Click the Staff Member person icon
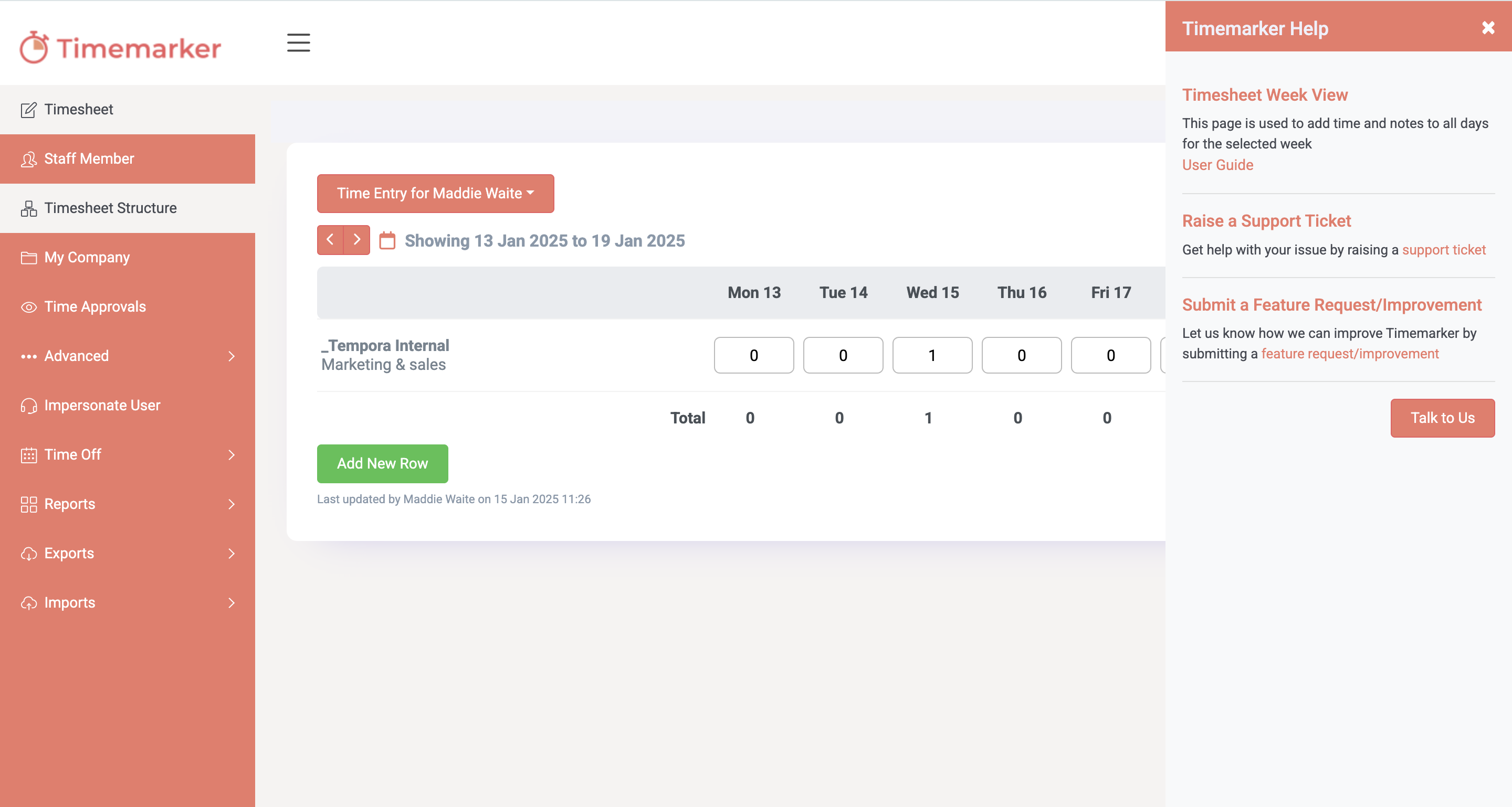Screen dimensions: 1512x807 tap(28, 159)
